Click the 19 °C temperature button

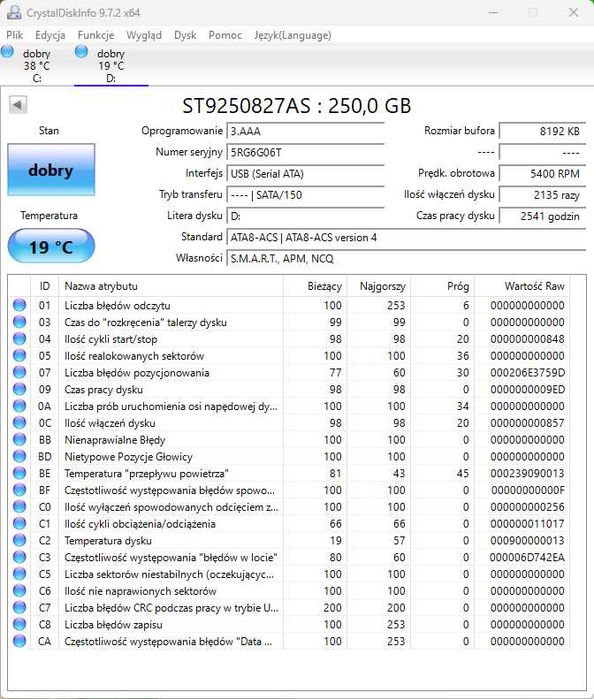click(51, 246)
